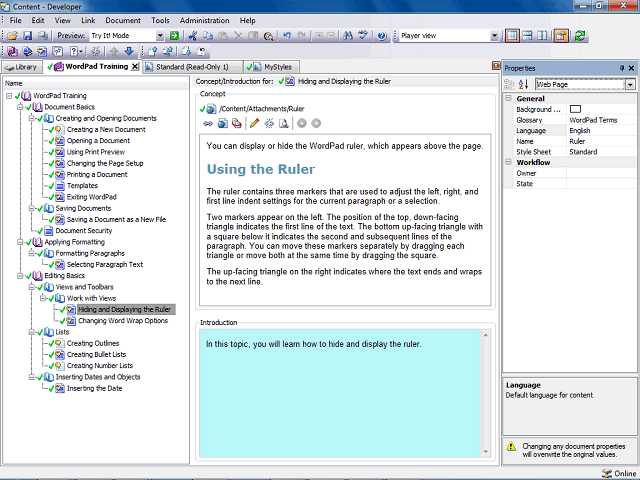Screen dimensions: 640x480
Task: Toggle the horizontal split layout button
Action: (527, 36)
